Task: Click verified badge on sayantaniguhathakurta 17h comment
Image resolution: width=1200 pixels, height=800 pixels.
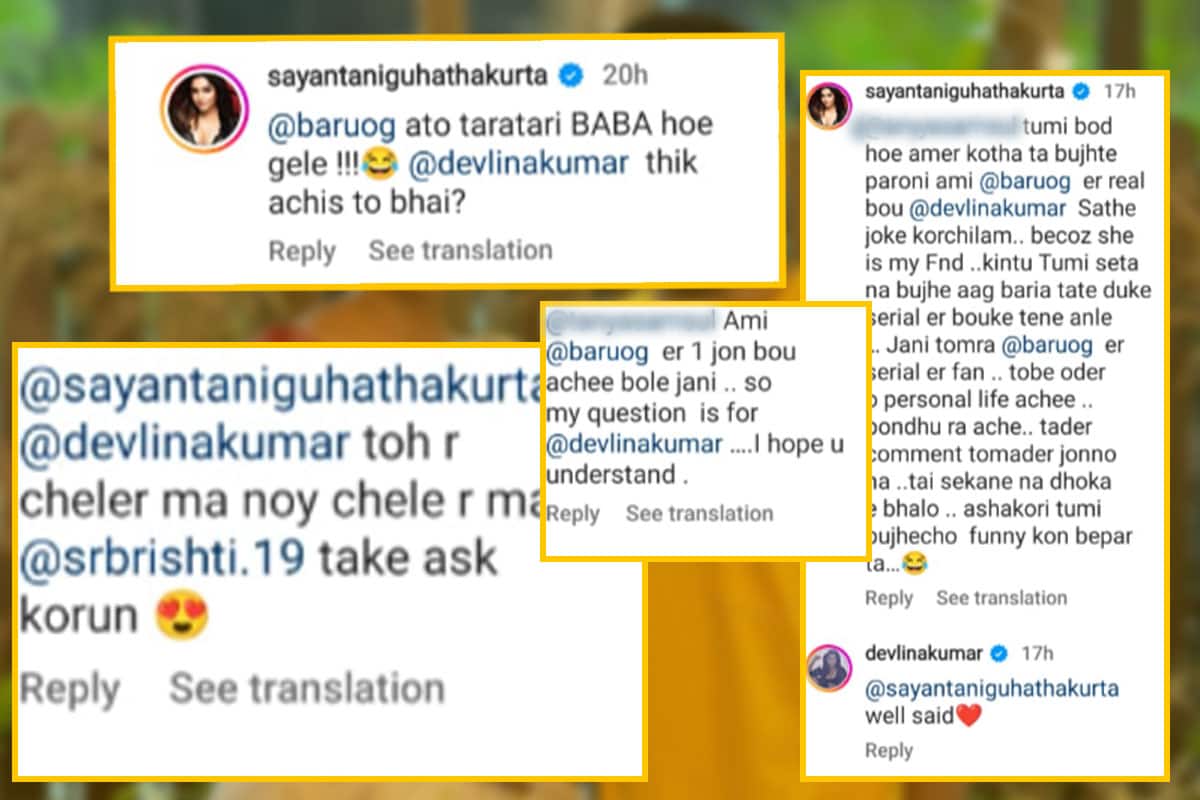Action: (1080, 92)
